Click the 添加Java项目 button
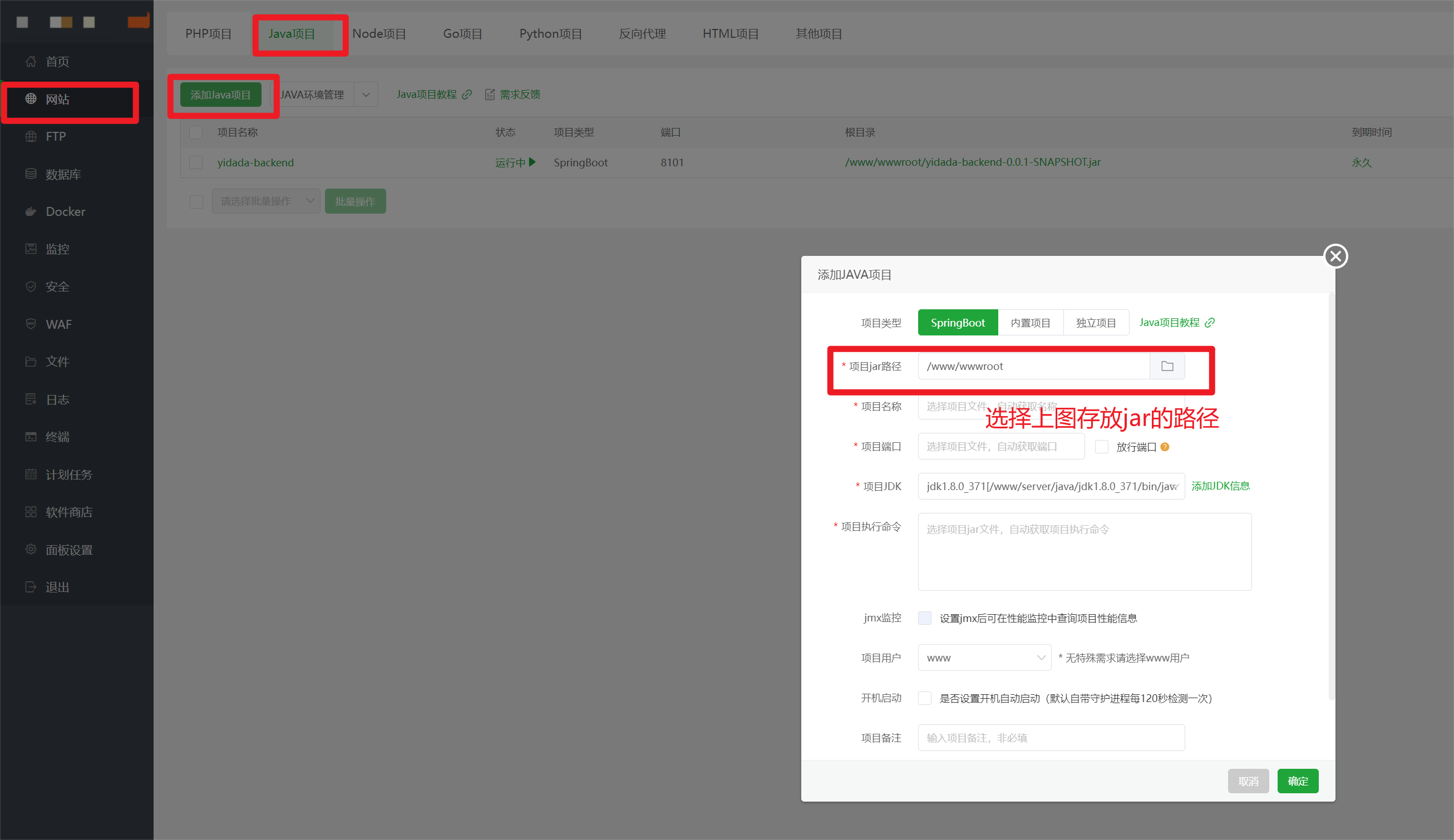Screen dimensions: 1454x840 220,95
